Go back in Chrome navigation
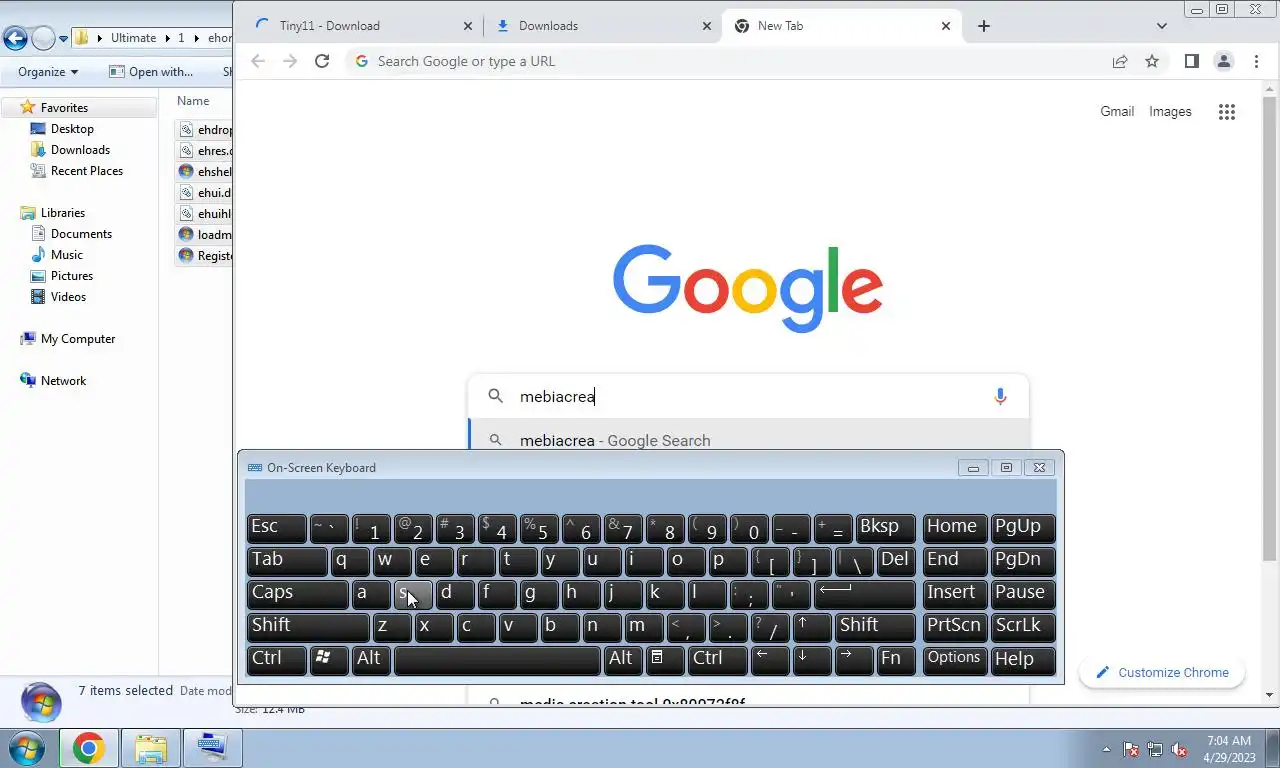Screen dimensions: 1280x768 point(258,61)
